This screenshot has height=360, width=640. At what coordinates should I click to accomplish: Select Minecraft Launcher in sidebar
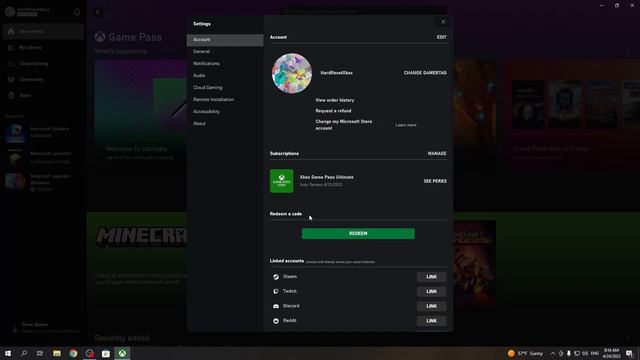(x=43, y=157)
